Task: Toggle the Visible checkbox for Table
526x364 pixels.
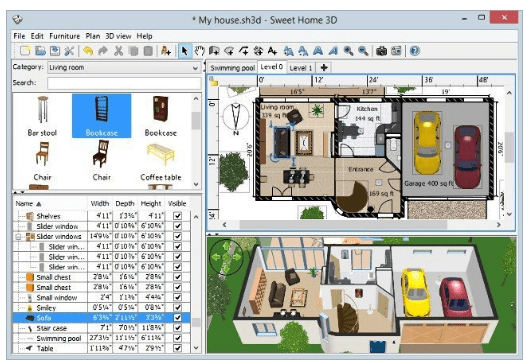Action: pos(177,348)
